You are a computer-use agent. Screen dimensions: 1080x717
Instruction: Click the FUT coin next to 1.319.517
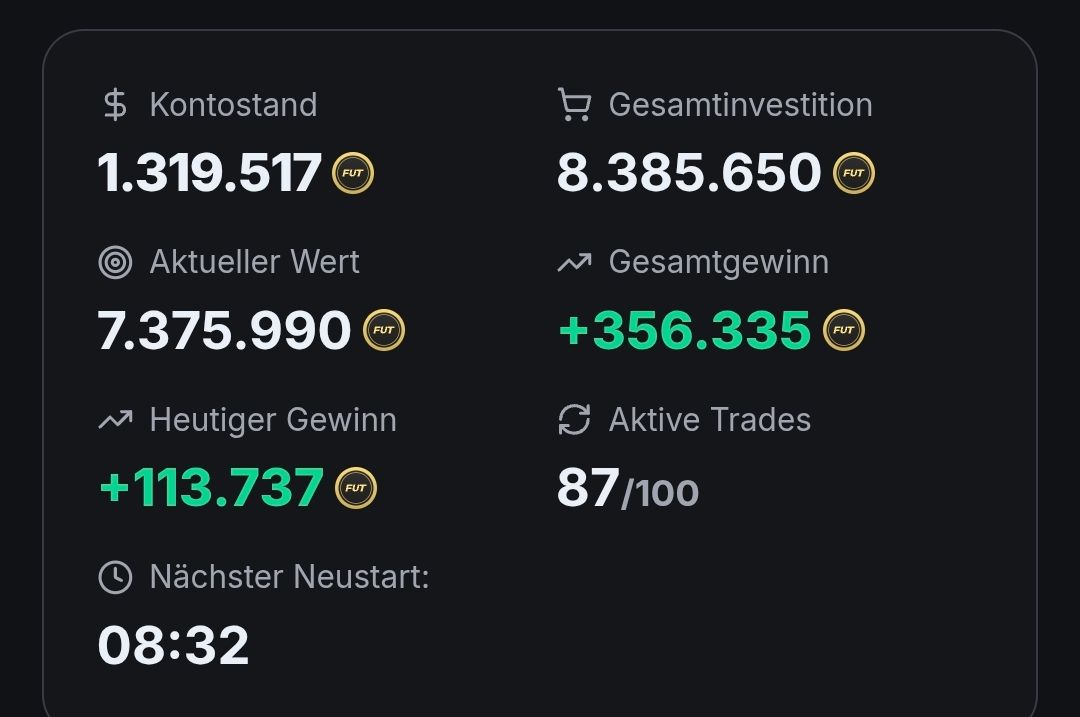pos(353,173)
